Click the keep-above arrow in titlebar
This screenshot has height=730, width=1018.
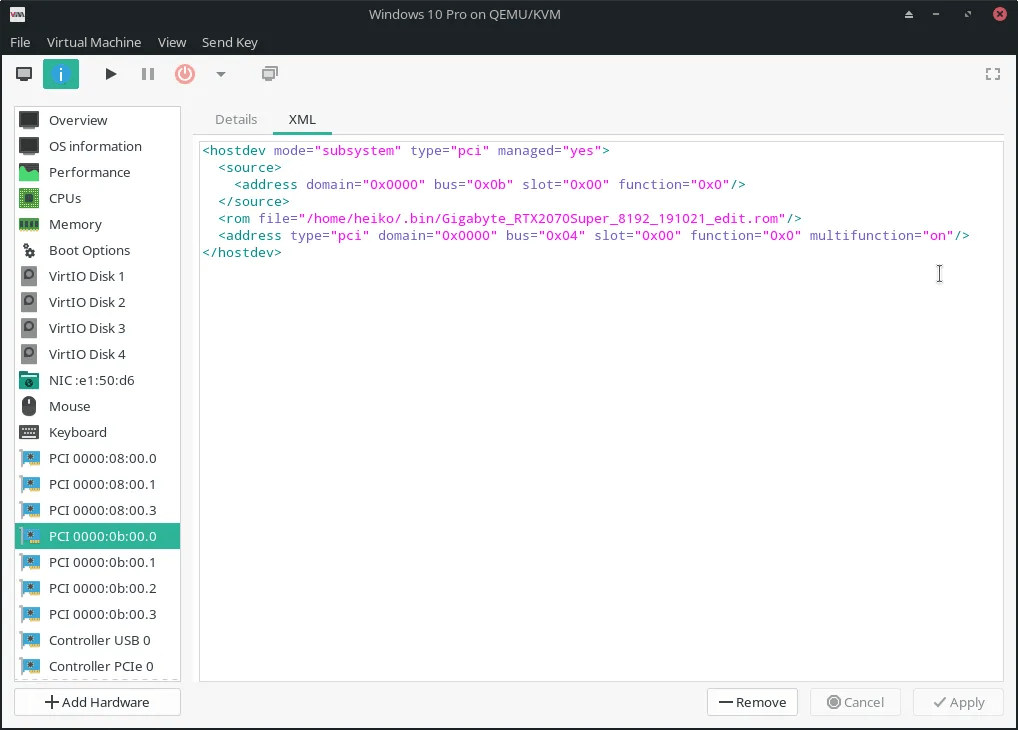tap(909, 14)
